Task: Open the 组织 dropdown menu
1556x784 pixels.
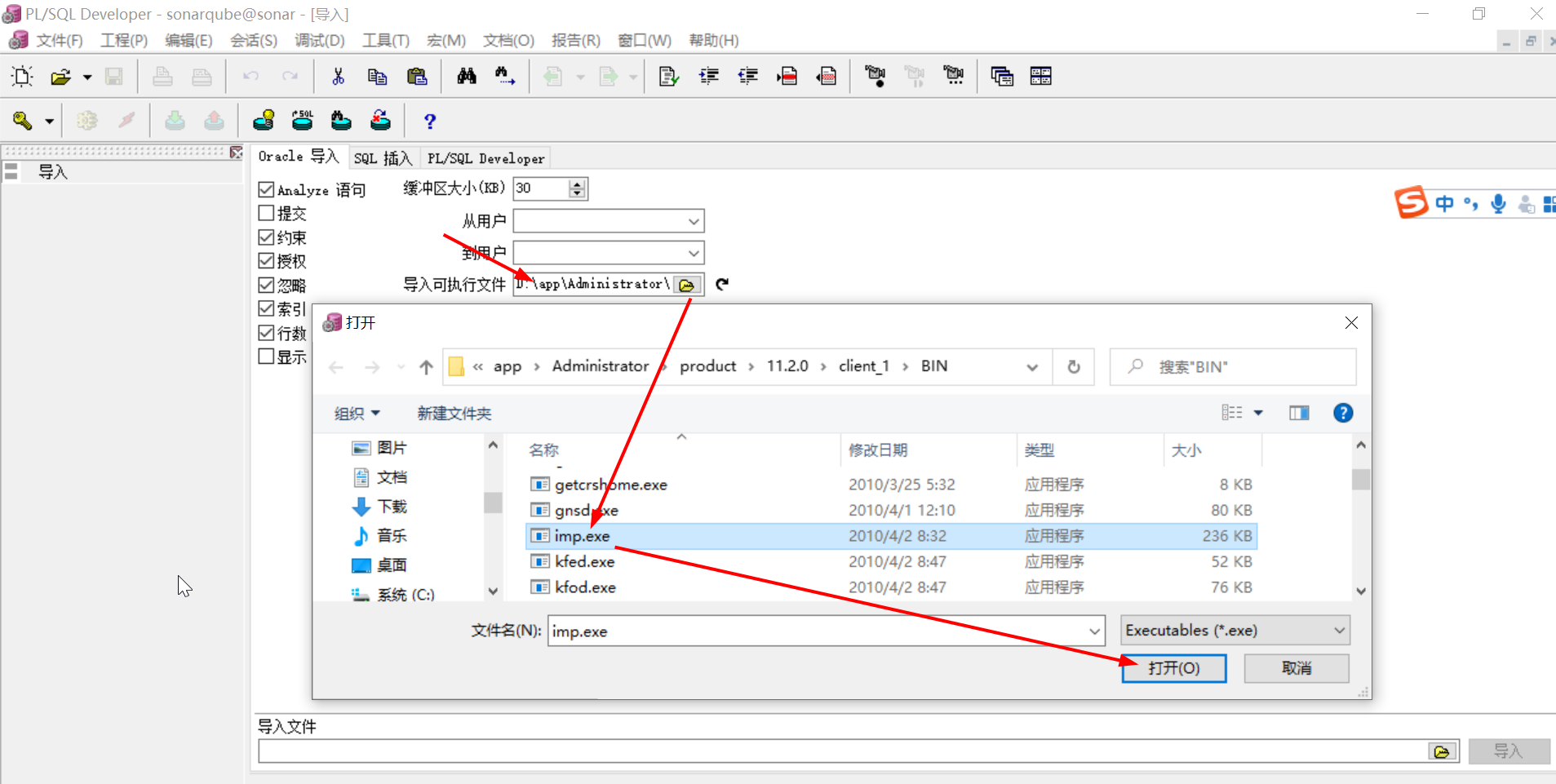Action: (x=357, y=414)
